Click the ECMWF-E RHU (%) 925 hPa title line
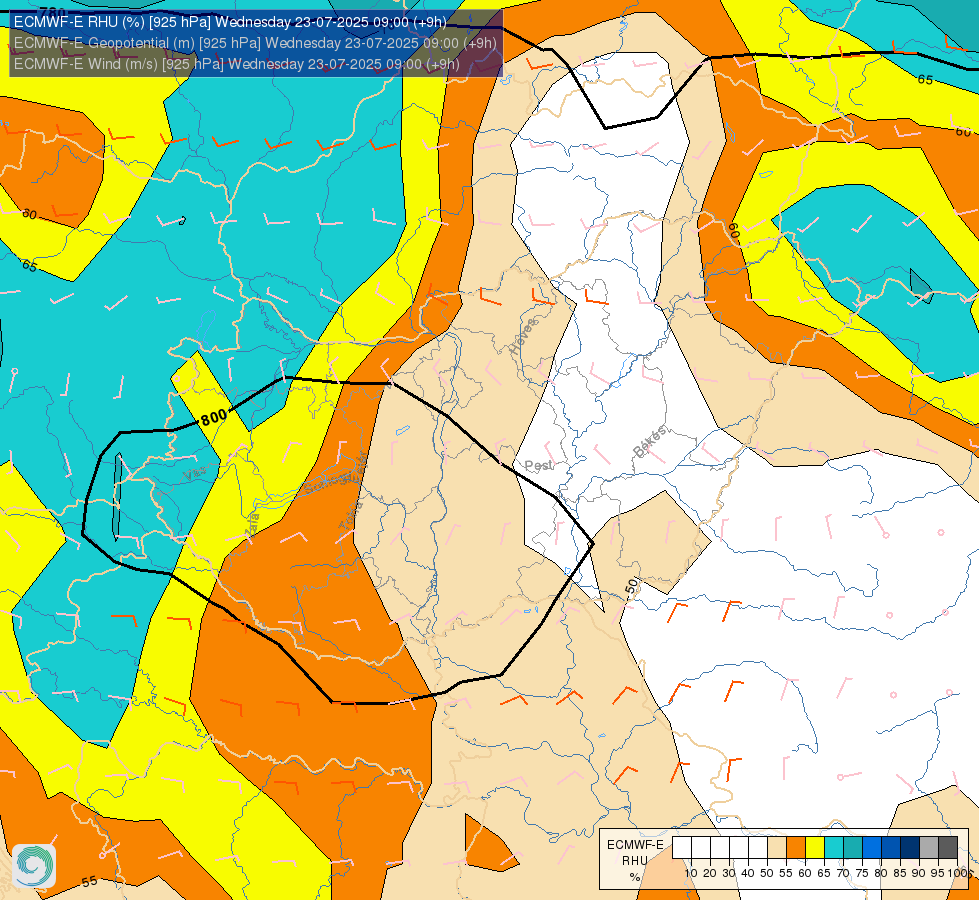This screenshot has width=979, height=900. [230, 22]
